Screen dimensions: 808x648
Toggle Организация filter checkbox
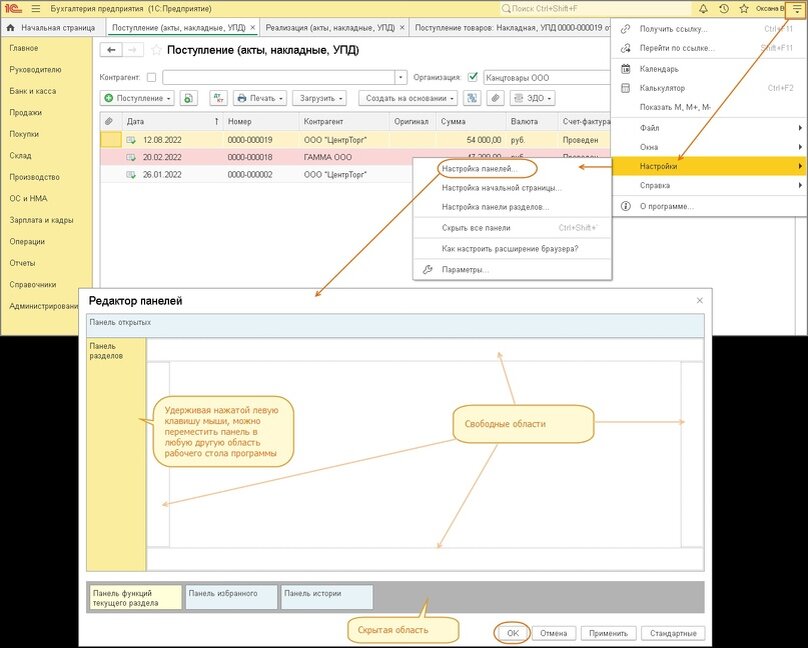coord(473,77)
